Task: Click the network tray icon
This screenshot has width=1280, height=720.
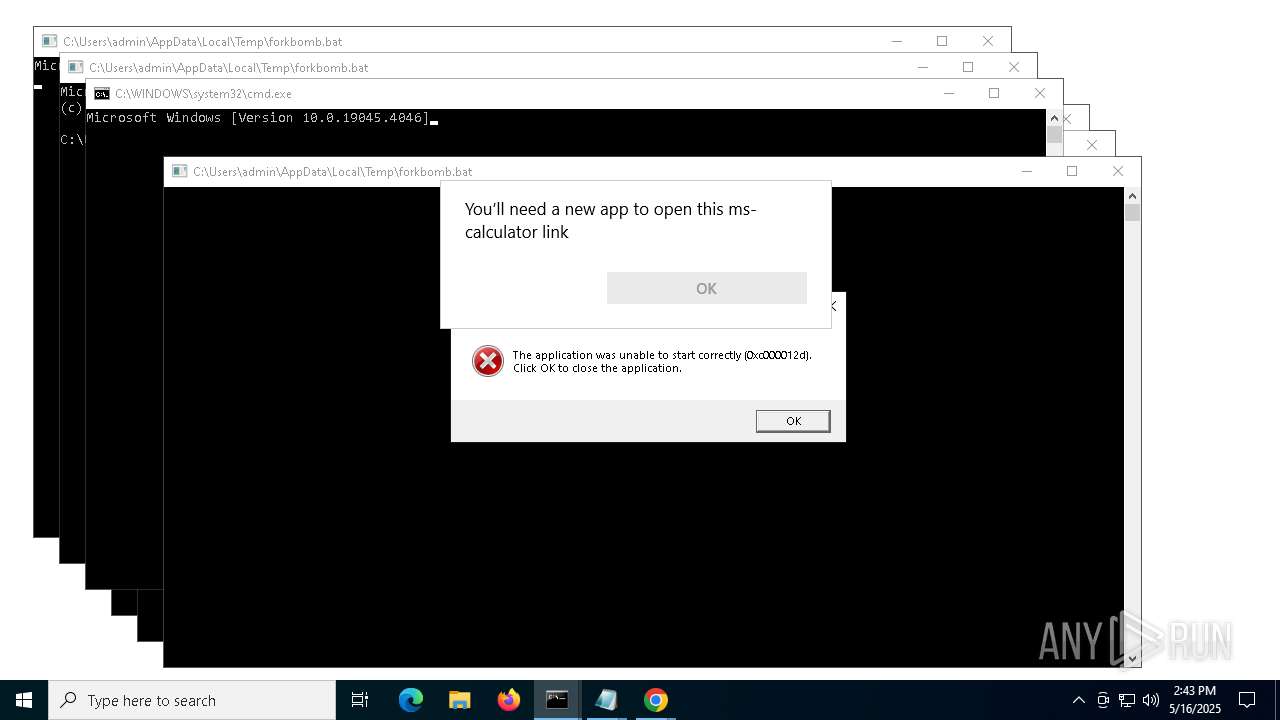Action: [x=1127, y=700]
